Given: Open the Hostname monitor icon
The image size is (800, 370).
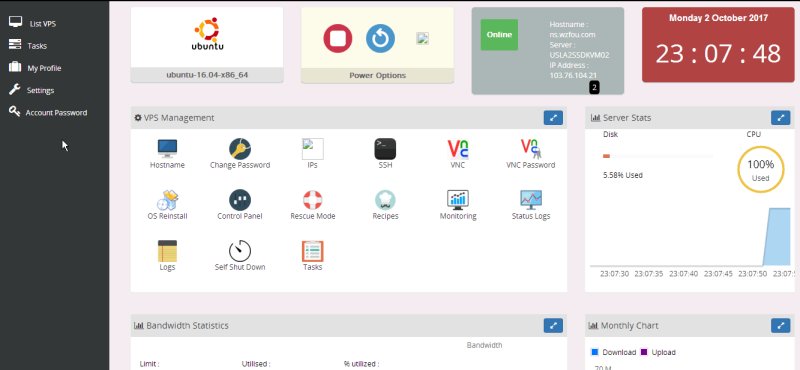Looking at the screenshot, I should coord(167,149).
